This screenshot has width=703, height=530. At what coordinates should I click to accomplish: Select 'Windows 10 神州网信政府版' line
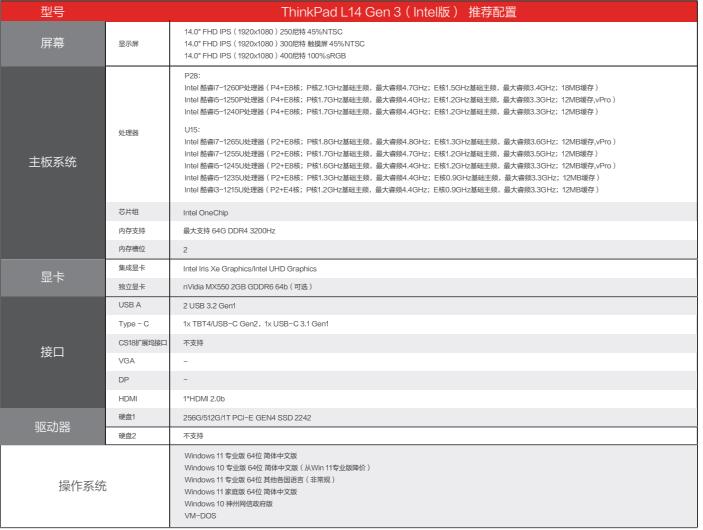228,504
